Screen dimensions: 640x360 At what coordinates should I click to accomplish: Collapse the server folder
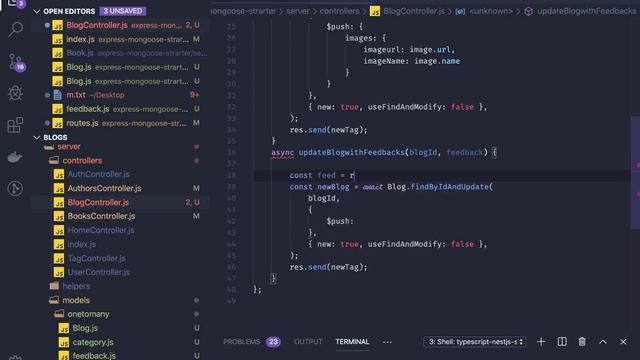69,147
